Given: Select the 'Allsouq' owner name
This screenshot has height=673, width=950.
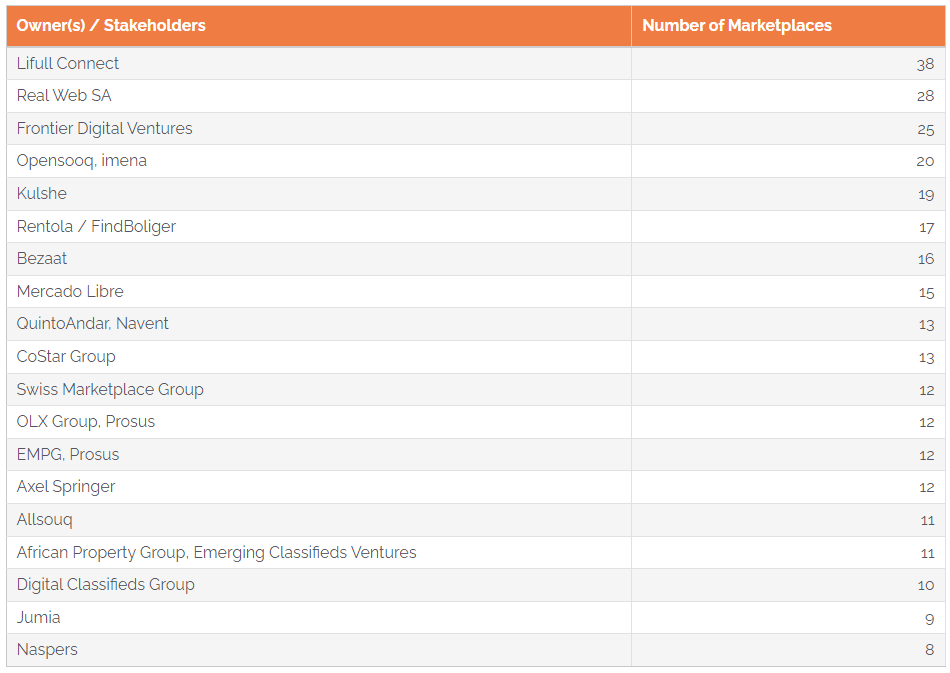Looking at the screenshot, I should coord(45,520).
